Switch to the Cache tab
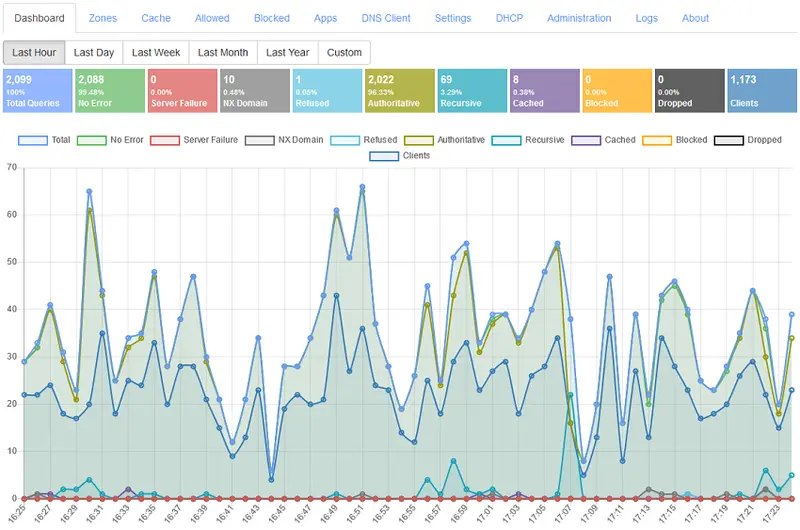The image size is (800, 530). coord(155,18)
